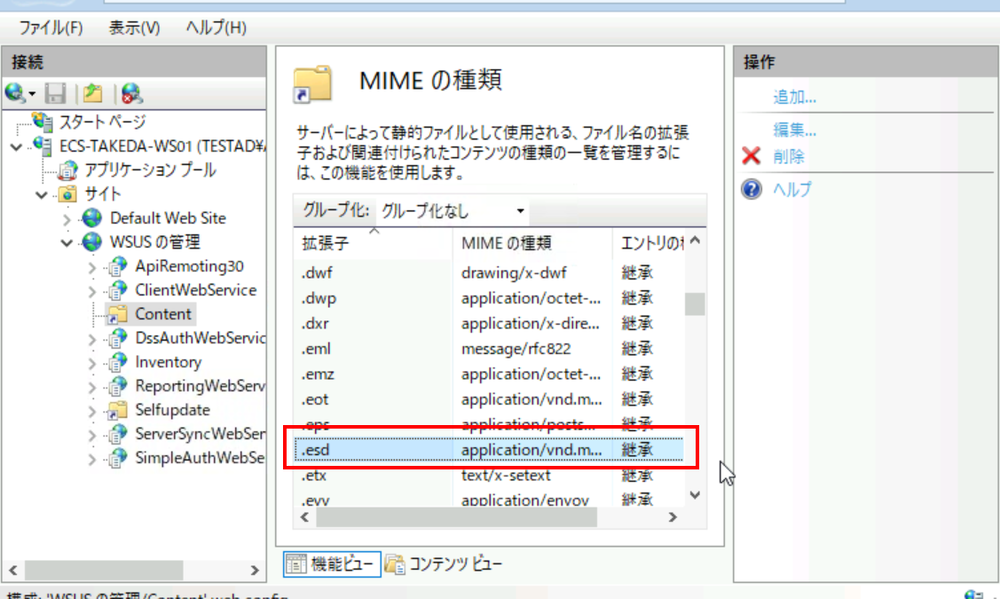Open the グループ化 dropdown
1000x599 pixels.
click(453, 211)
